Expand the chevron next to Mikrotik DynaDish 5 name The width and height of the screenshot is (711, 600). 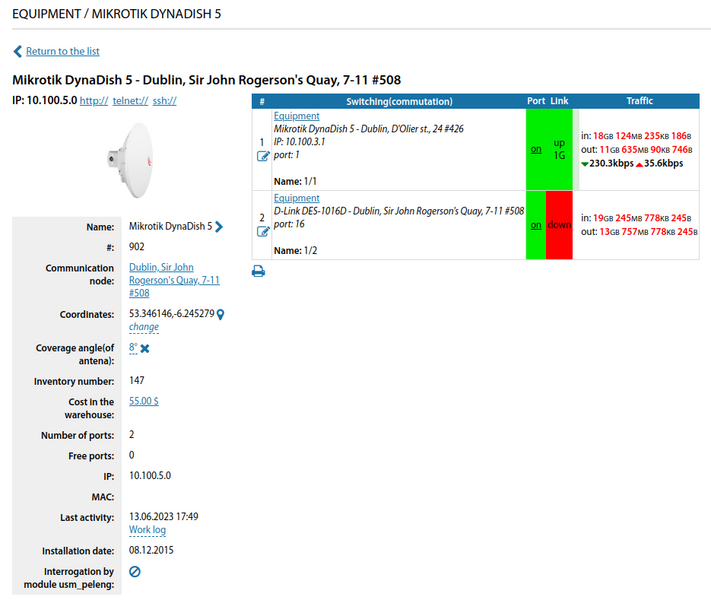click(x=219, y=227)
